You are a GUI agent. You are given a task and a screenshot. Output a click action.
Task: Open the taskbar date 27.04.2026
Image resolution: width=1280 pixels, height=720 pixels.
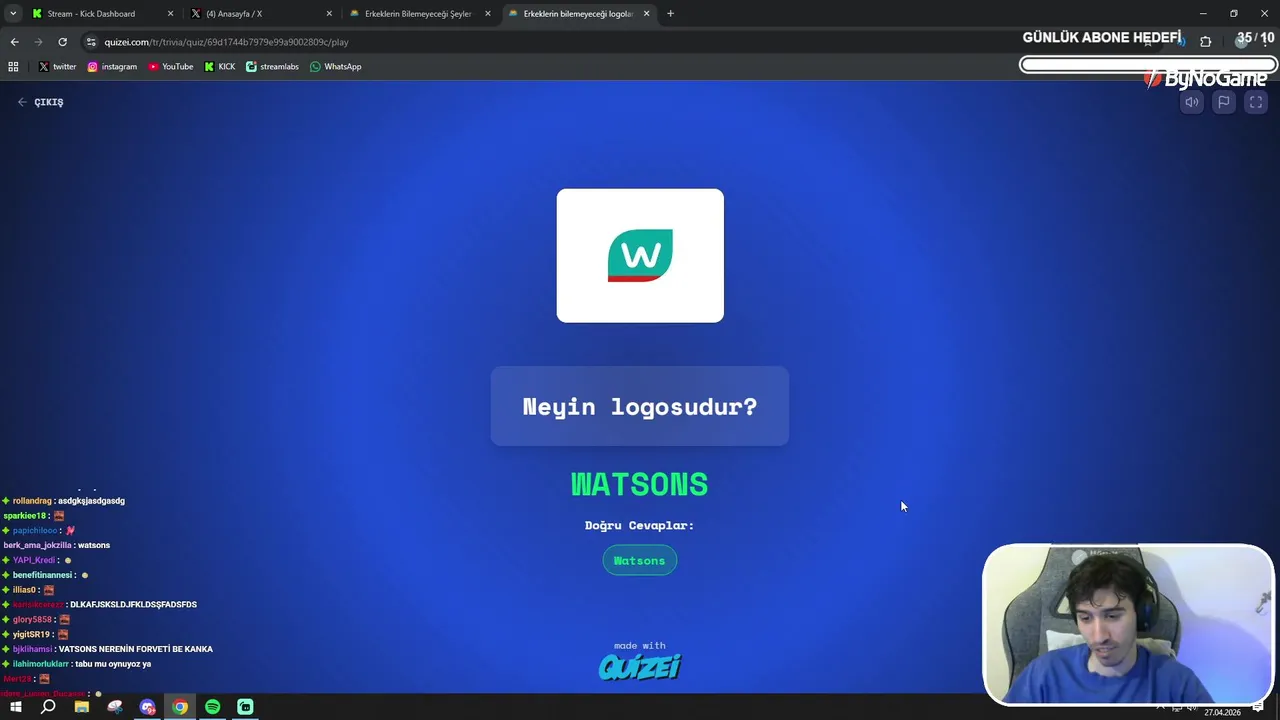(x=1222, y=712)
